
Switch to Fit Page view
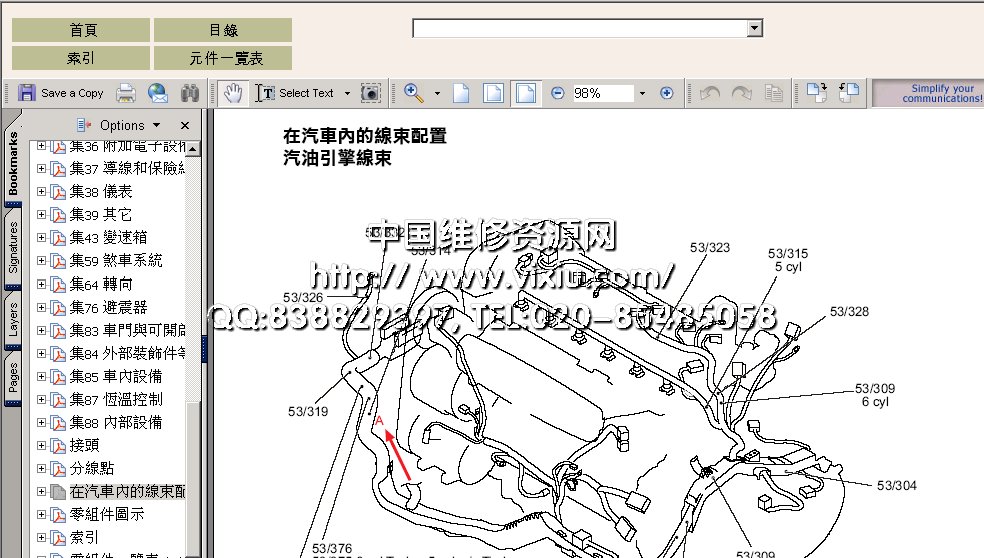point(493,93)
